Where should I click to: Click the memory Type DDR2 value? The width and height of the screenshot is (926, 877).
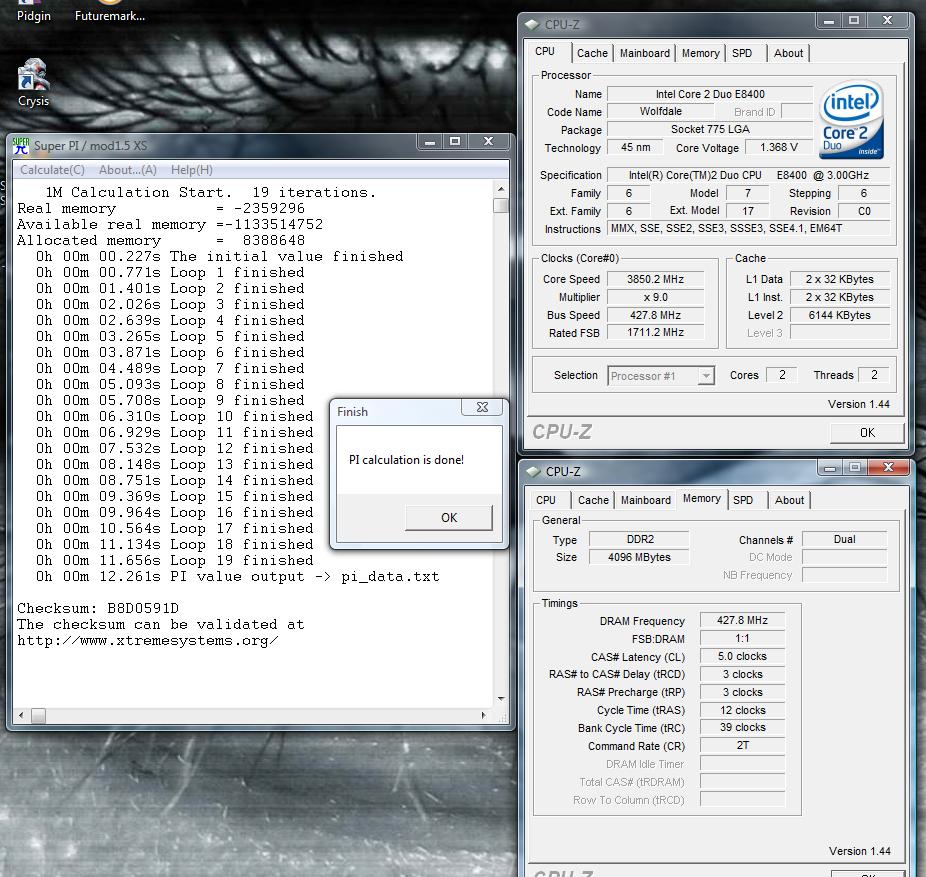(639, 539)
